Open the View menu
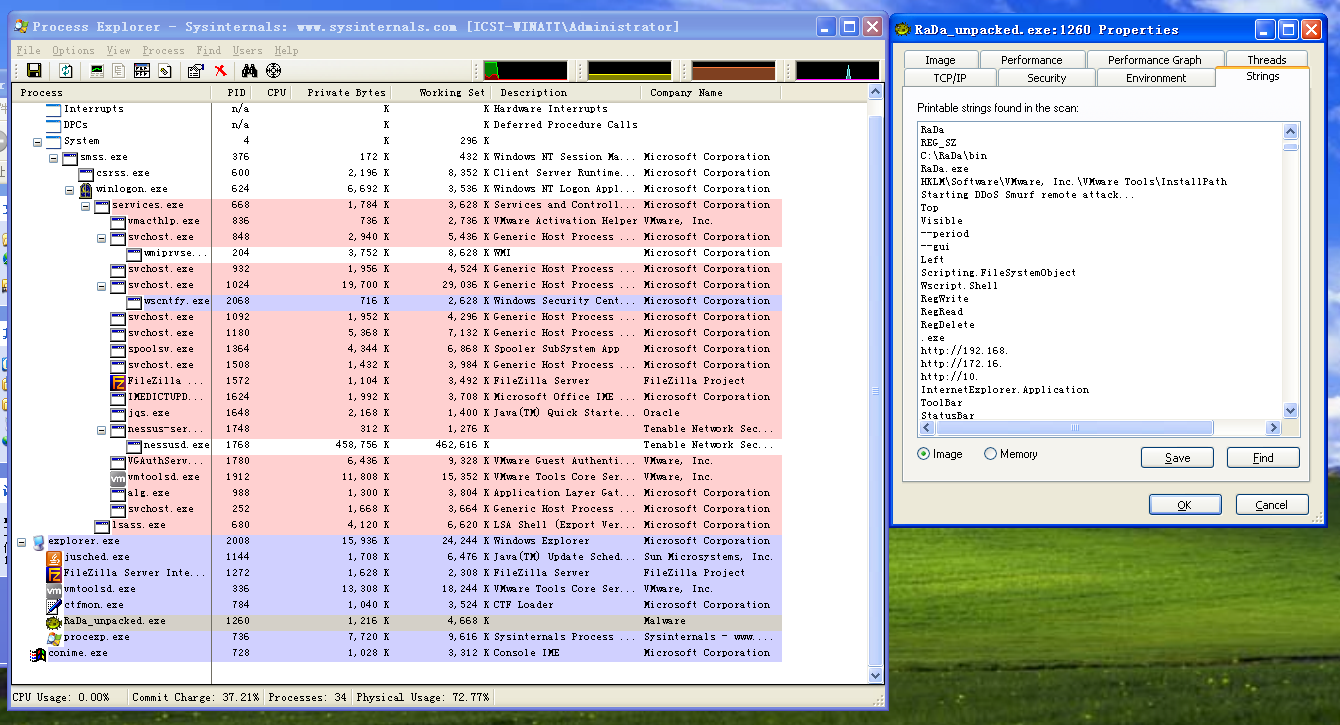 coord(118,50)
